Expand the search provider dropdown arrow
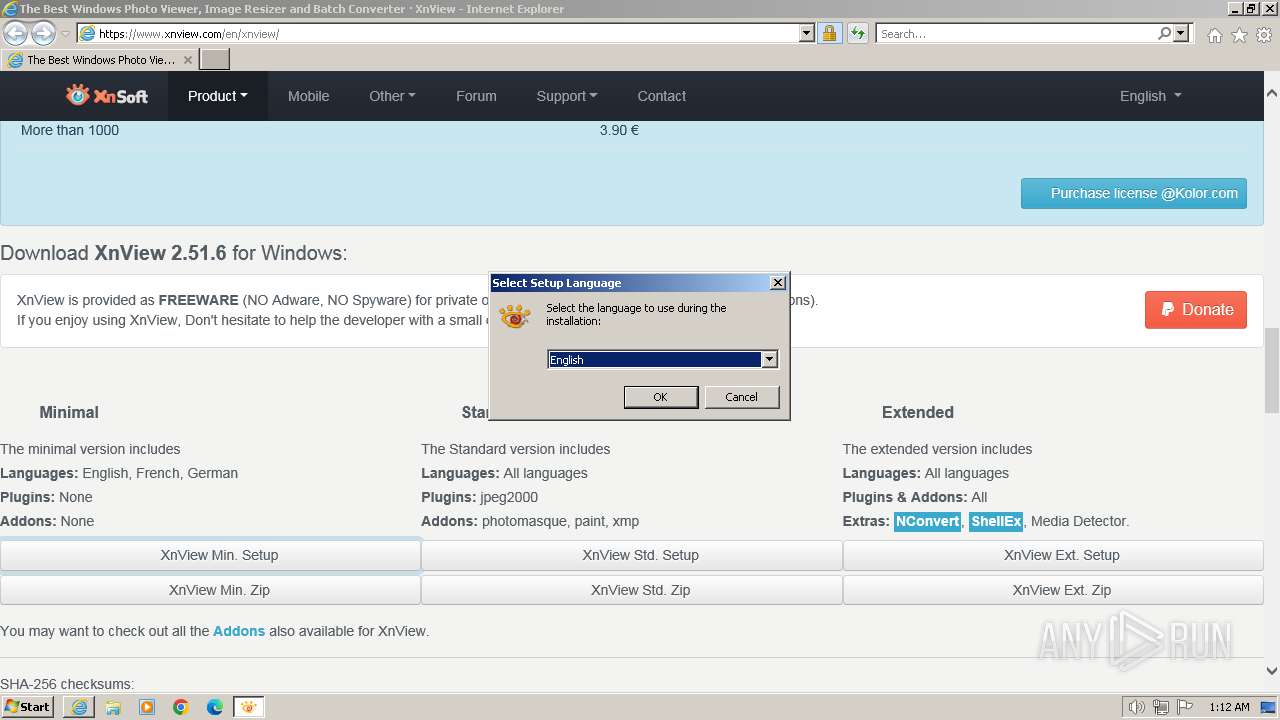Viewport: 1280px width, 720px height. tap(1181, 33)
